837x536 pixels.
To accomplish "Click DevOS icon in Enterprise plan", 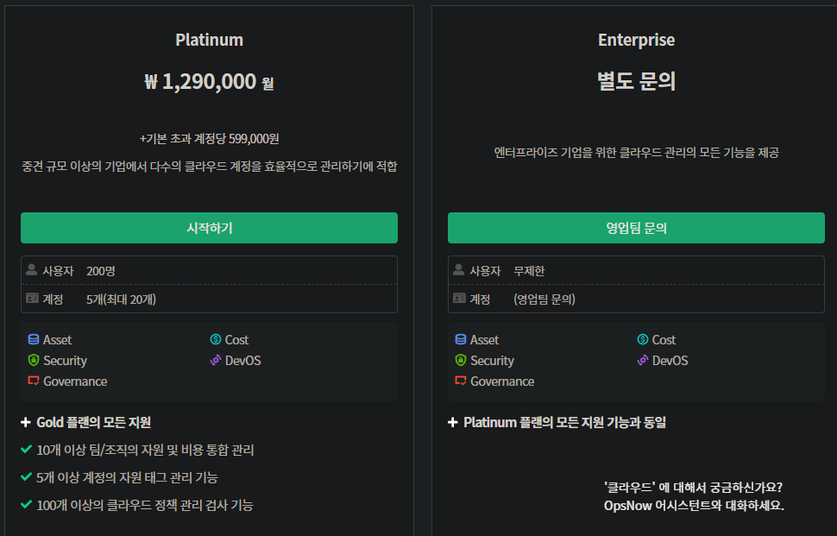I will [642, 361].
